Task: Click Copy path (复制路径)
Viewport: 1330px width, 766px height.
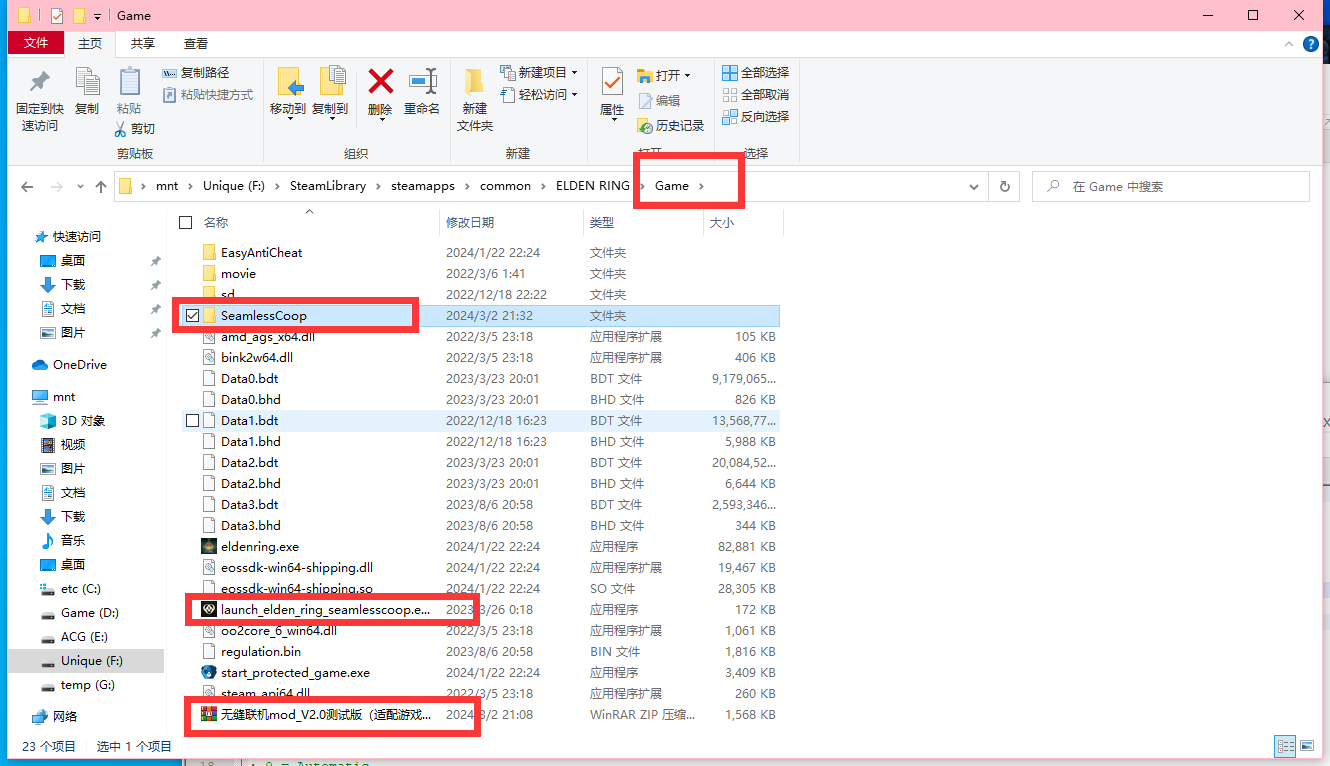Action: click(x=195, y=73)
